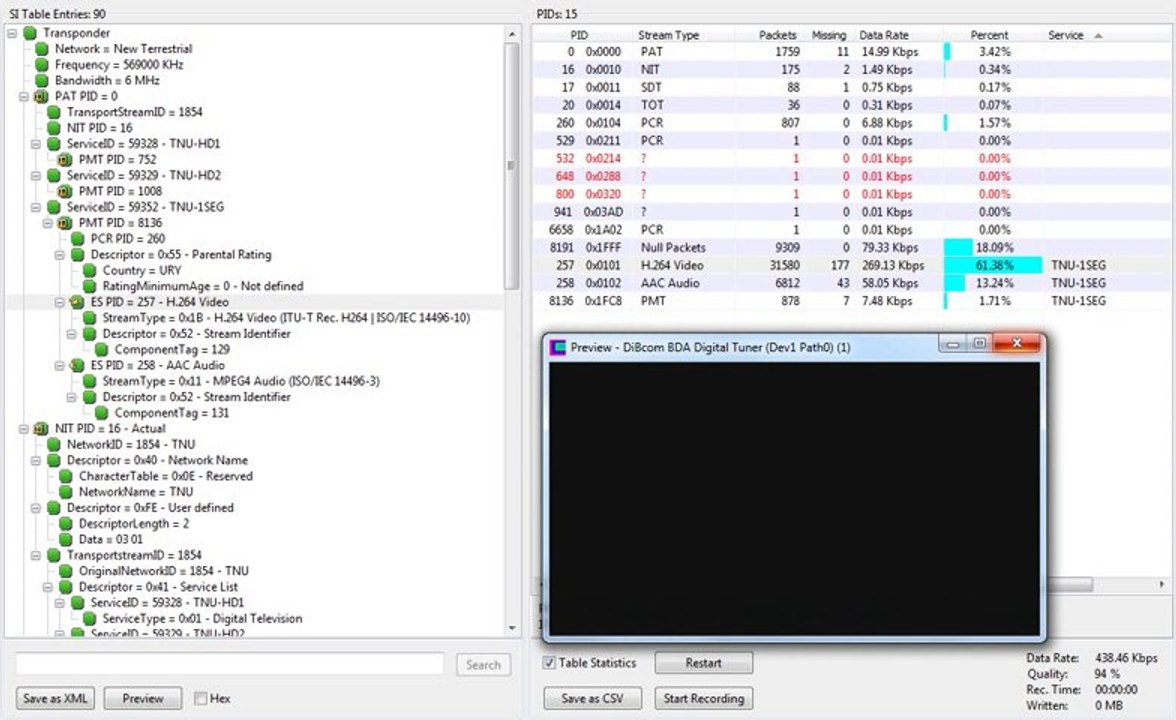This screenshot has height=720, width=1176.
Task: Click the Preview button
Action: tap(142, 698)
